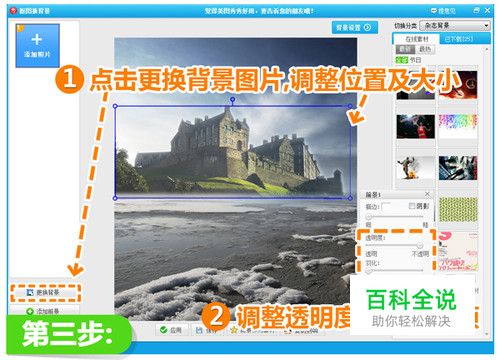Select the 最新 newest filter tab
Screen dimensions: 500x360
[x=405, y=49]
